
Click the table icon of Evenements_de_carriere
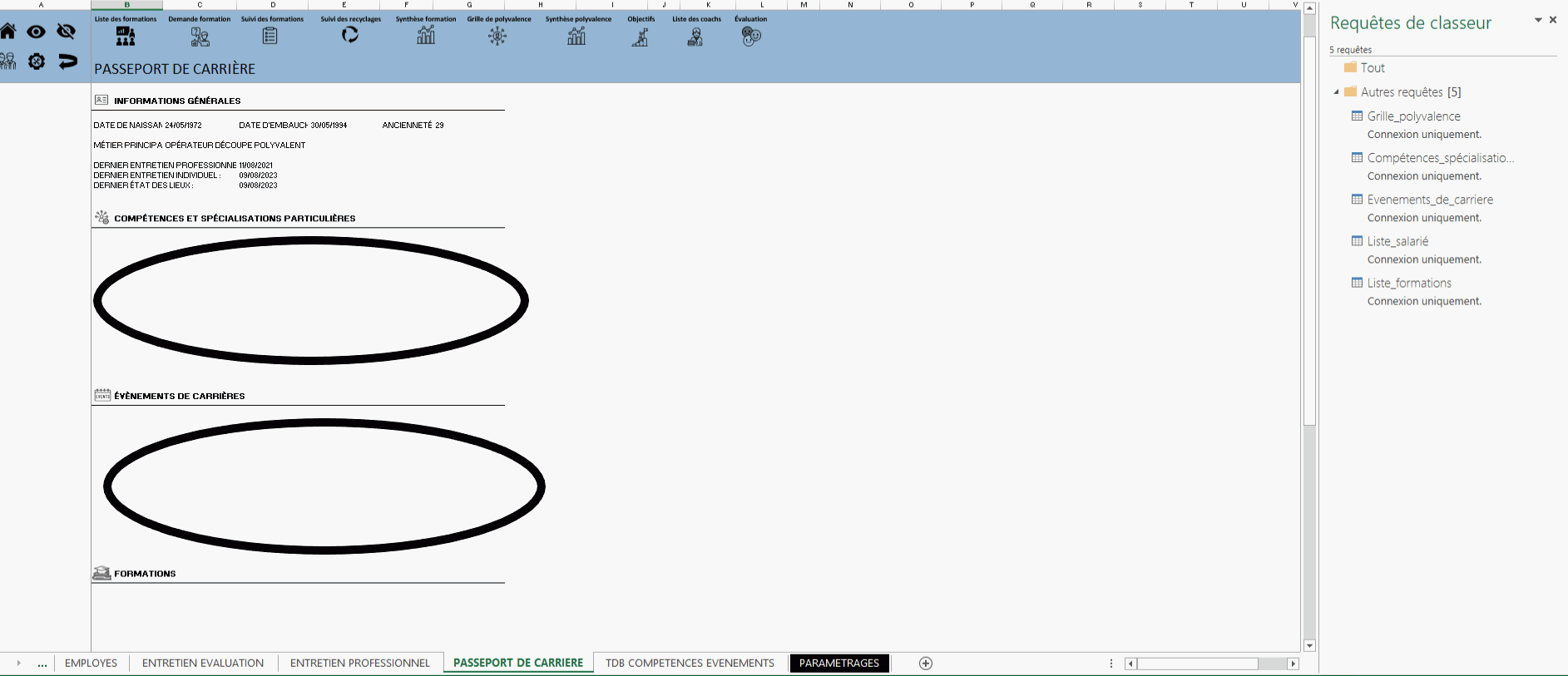(x=1357, y=200)
